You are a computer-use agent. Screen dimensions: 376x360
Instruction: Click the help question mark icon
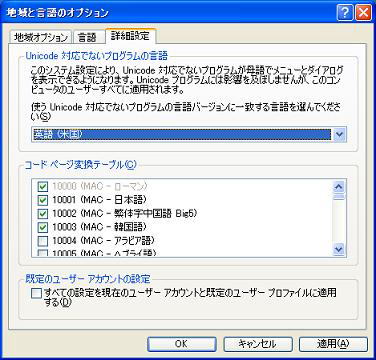345,13
